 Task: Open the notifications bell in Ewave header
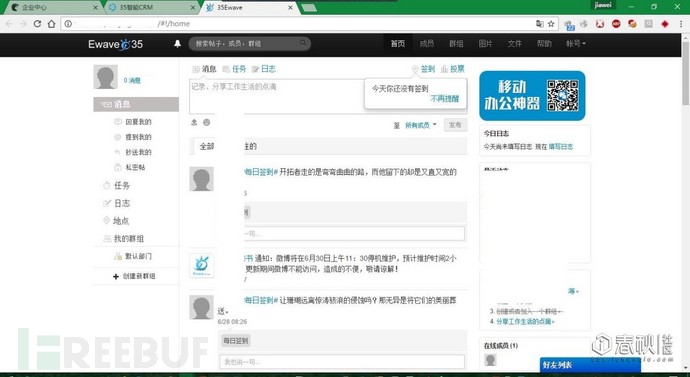(177, 44)
